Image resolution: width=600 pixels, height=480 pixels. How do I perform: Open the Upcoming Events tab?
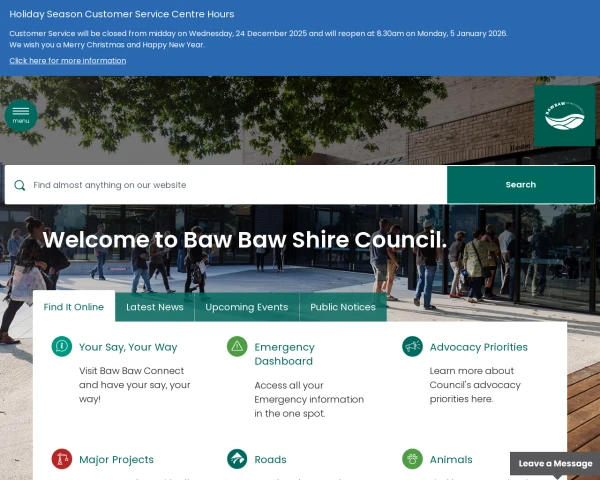coord(247,307)
